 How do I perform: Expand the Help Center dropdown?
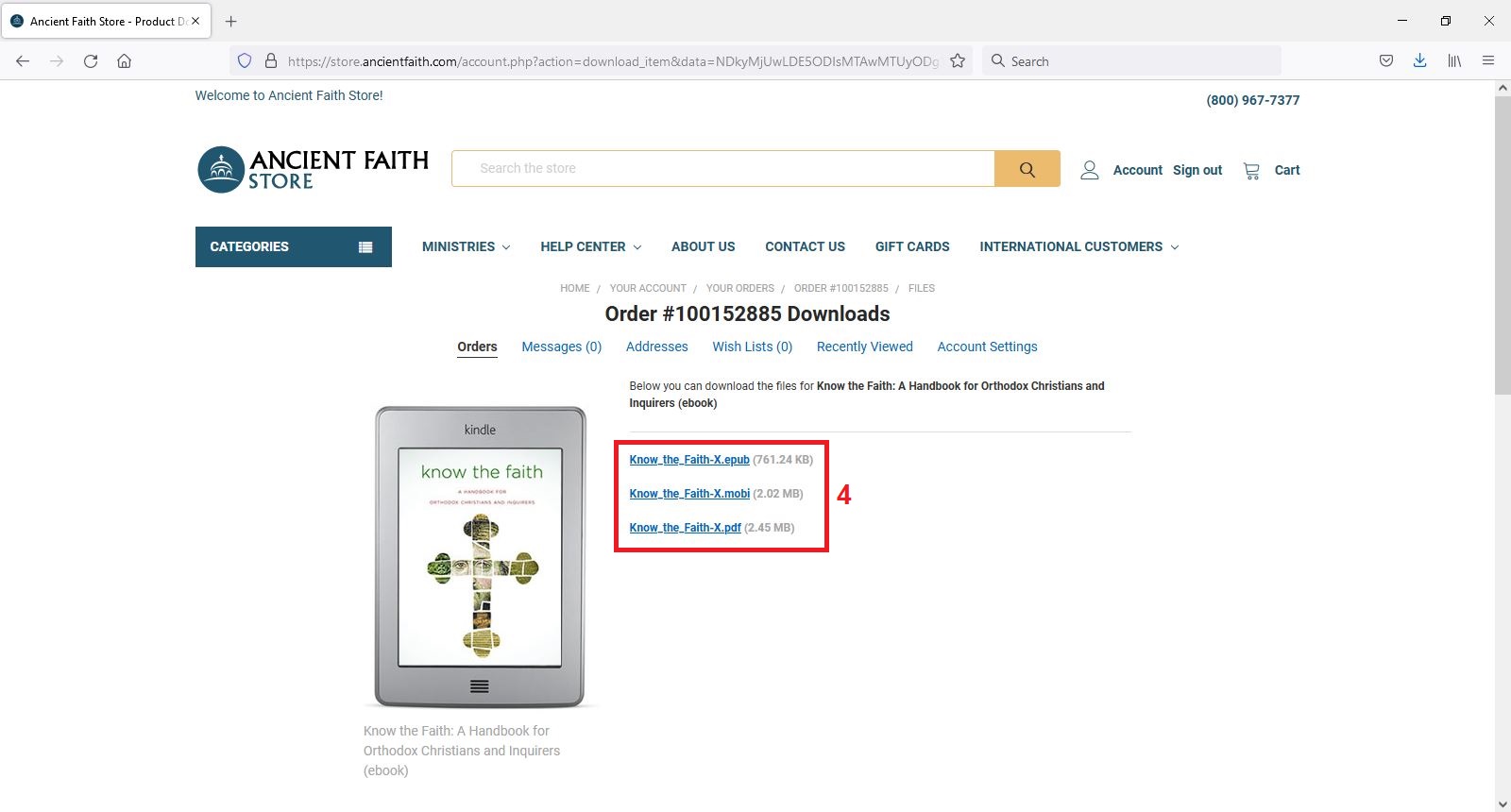click(x=590, y=246)
